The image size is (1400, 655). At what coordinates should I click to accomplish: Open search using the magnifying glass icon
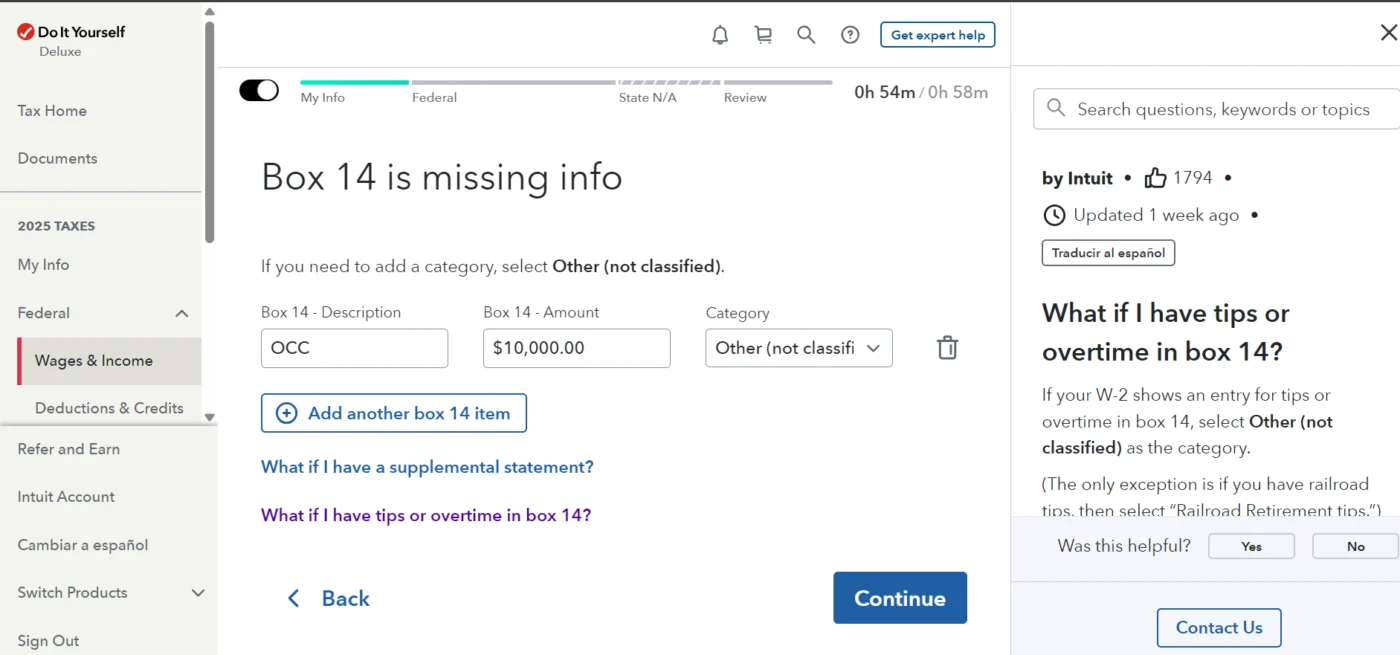pyautogui.click(x=806, y=34)
